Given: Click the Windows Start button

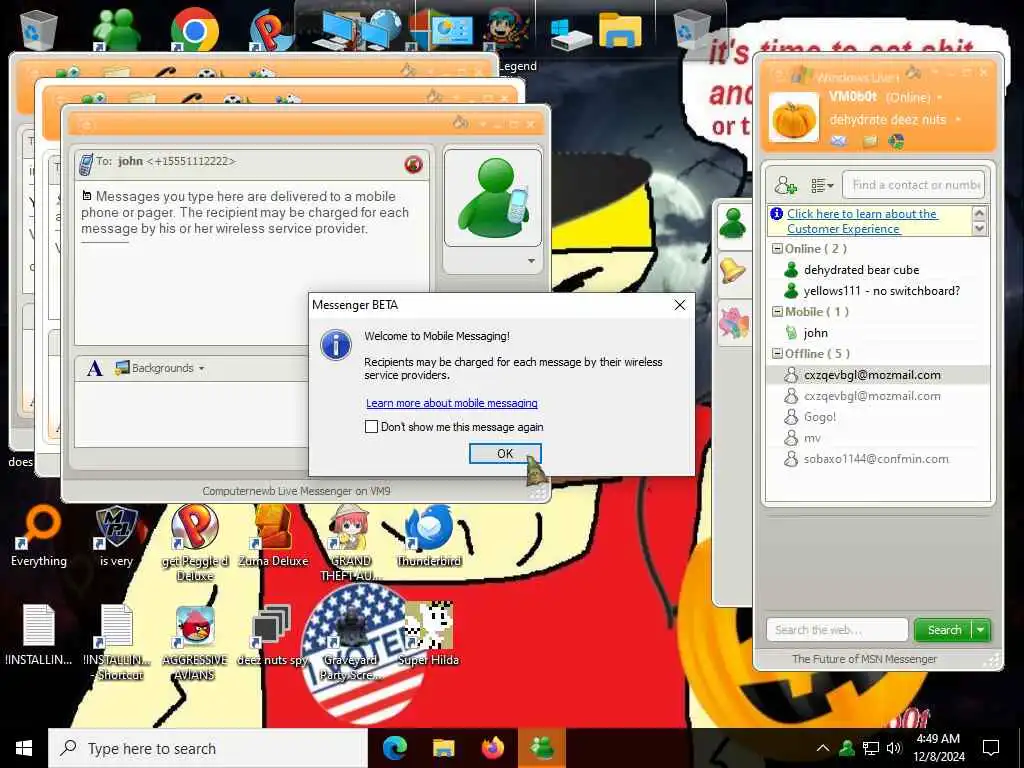Looking at the screenshot, I should coord(24,748).
